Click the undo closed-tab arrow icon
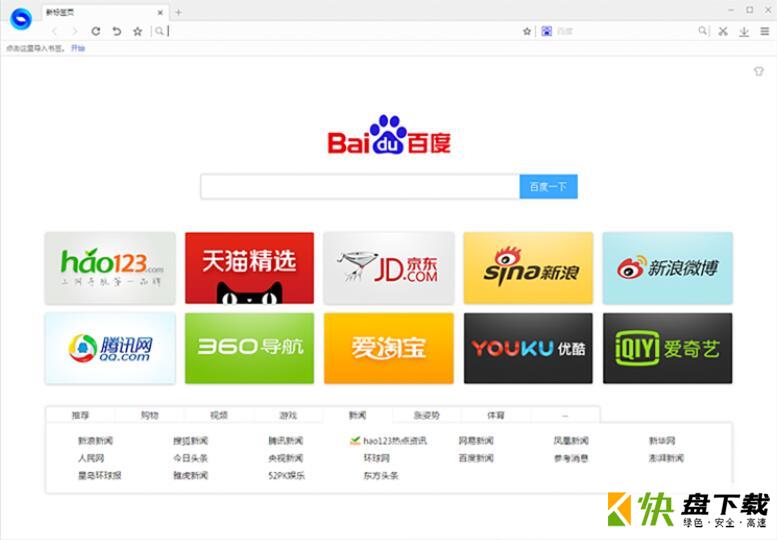The image size is (777, 540). pyautogui.click(x=117, y=31)
